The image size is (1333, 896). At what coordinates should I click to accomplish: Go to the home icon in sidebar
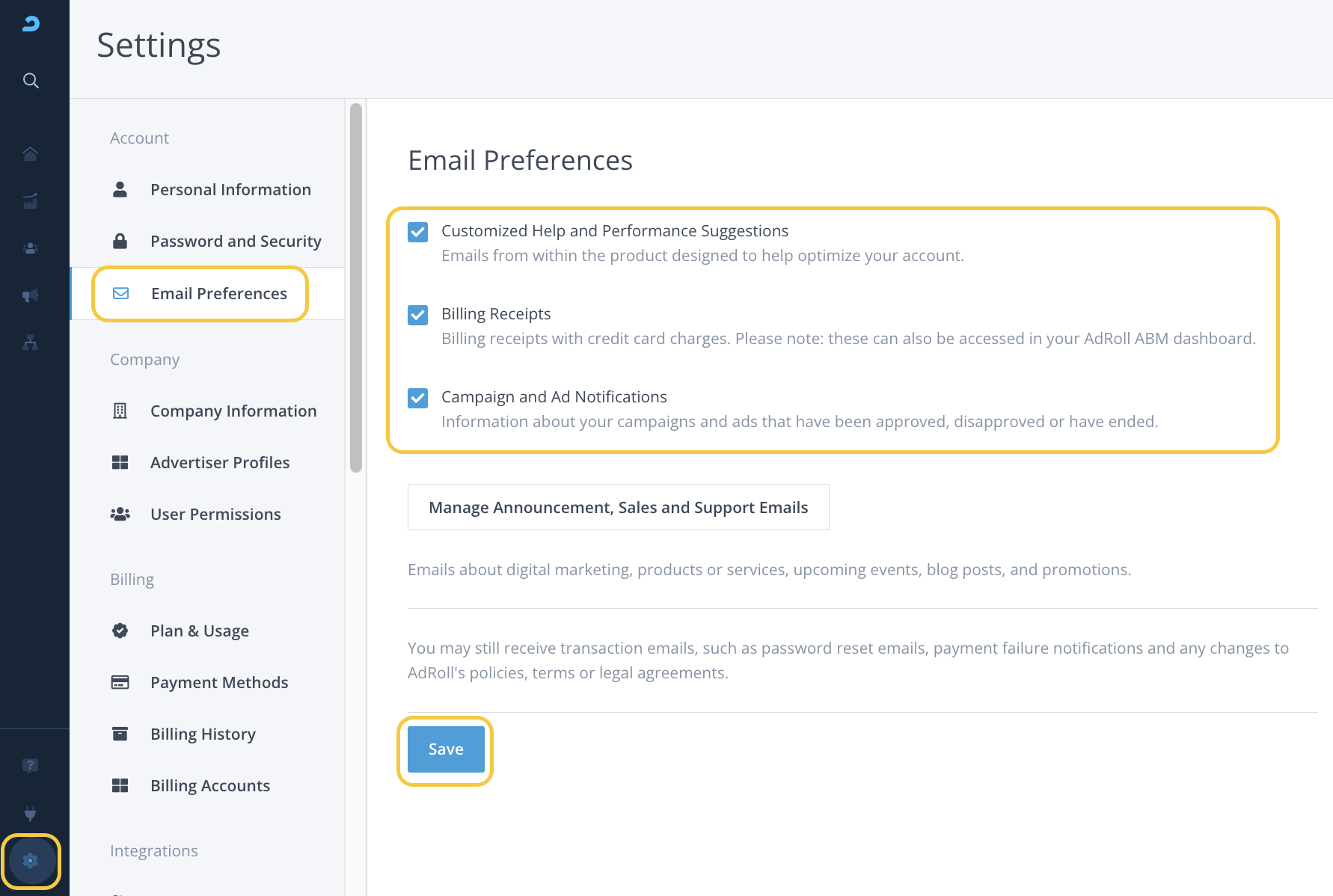[31, 154]
